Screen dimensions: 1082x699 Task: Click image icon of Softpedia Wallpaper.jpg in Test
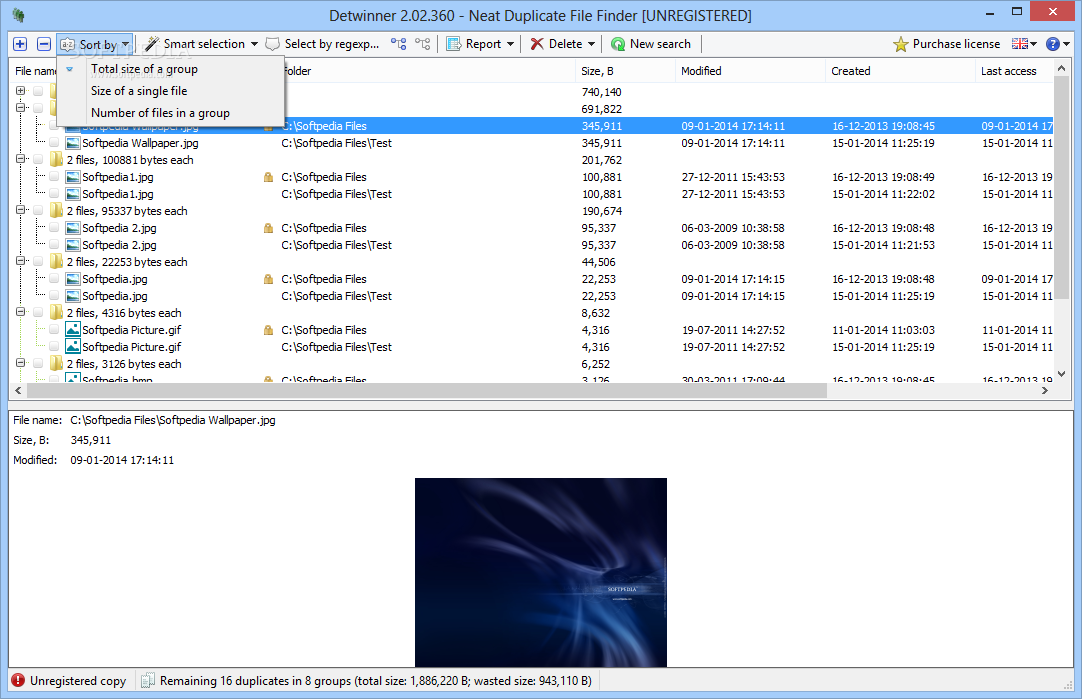(x=72, y=144)
